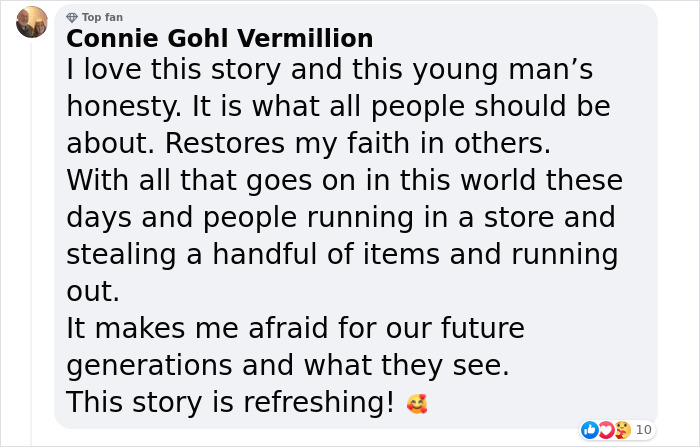Click 'This story is refreshing!' text line

click(230, 402)
